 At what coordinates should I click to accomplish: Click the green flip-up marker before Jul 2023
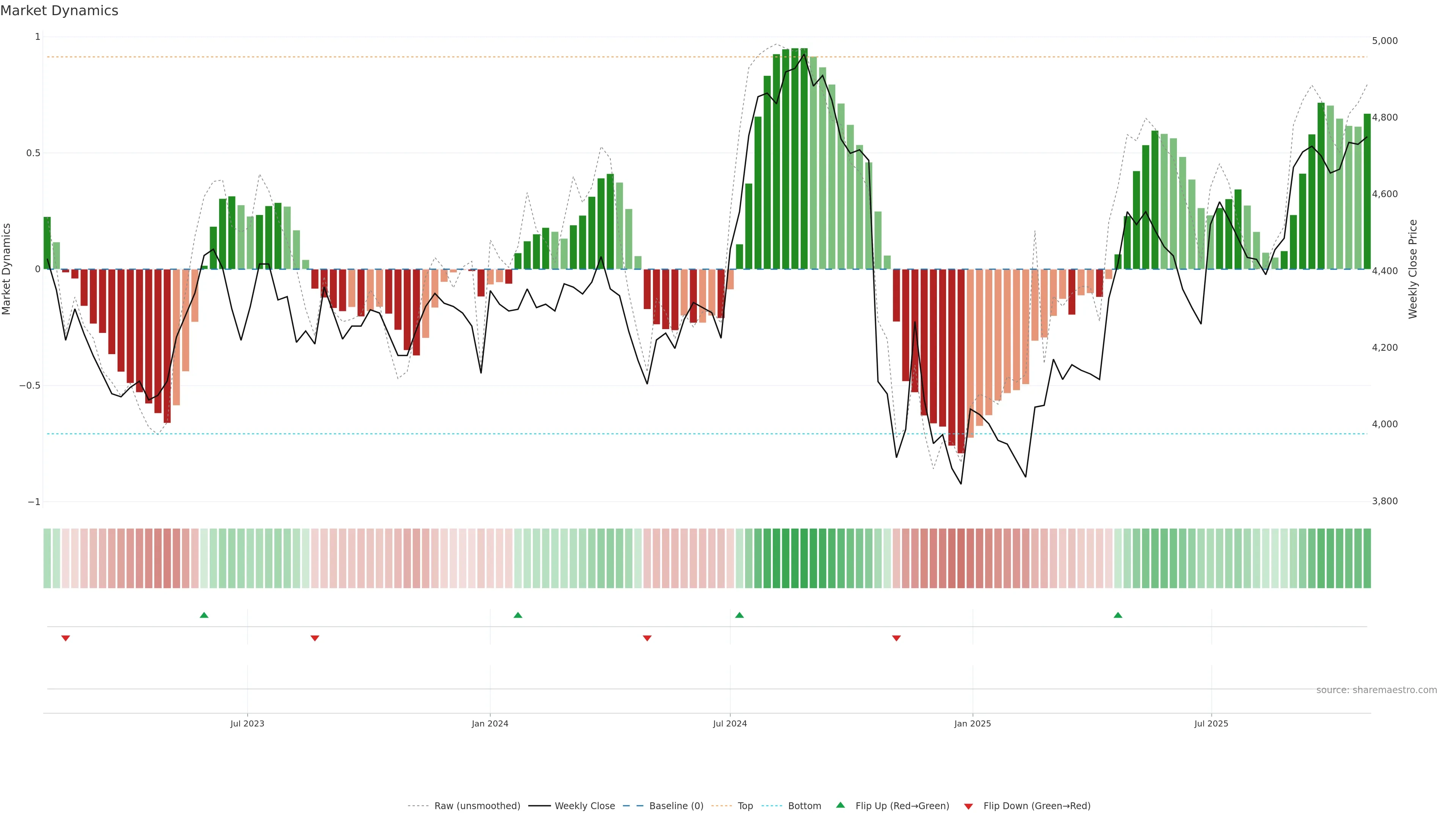(204, 615)
